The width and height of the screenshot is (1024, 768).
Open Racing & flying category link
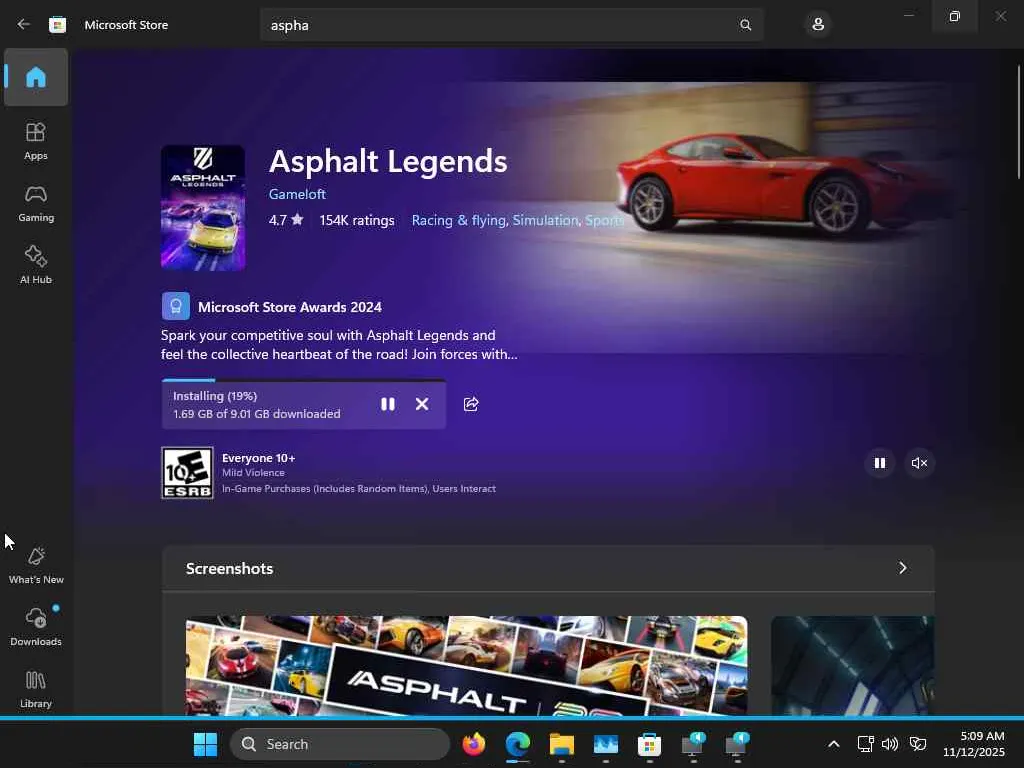pyautogui.click(x=458, y=220)
